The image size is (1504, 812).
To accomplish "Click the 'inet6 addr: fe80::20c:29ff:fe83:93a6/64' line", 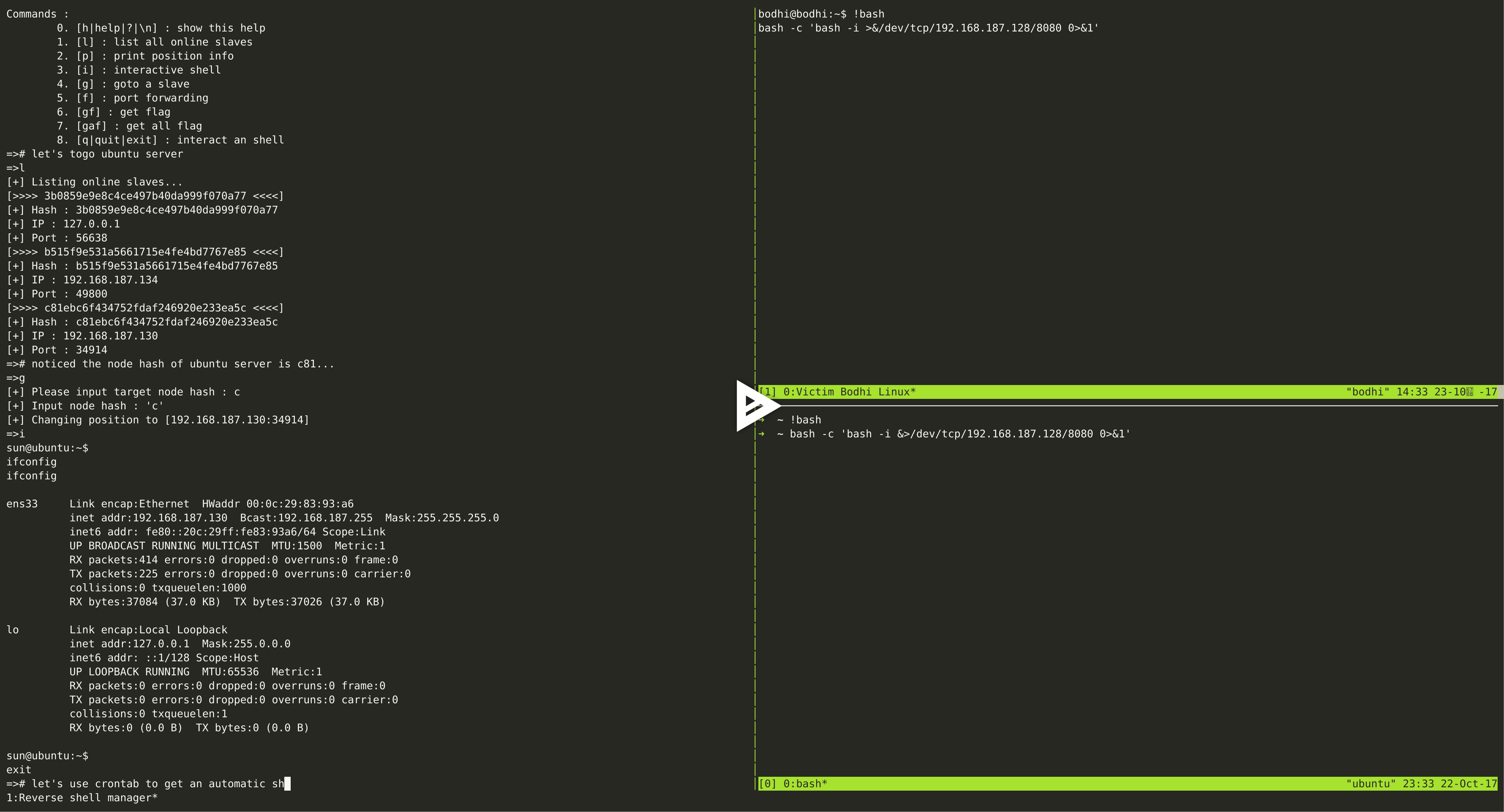I will point(228,532).
